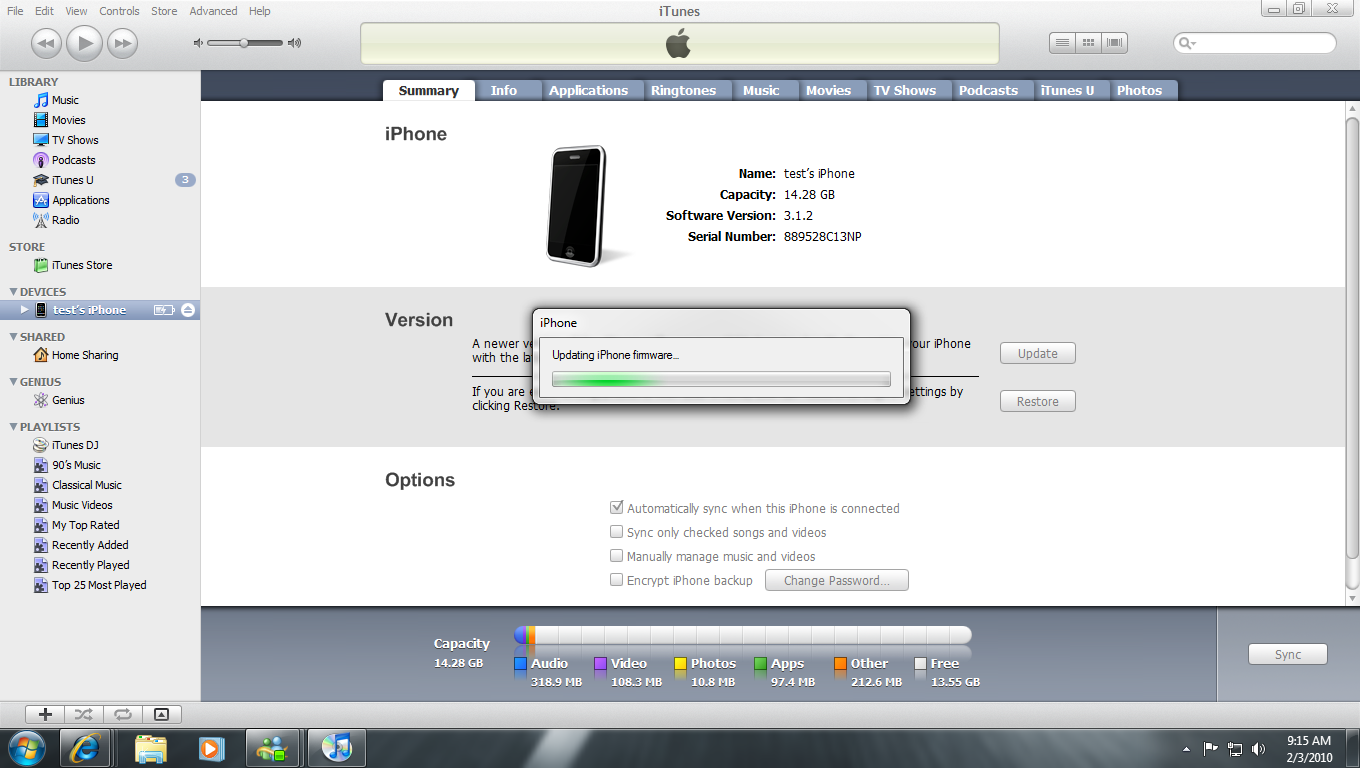
Task: Click the iPhone device picture
Action: (x=577, y=205)
